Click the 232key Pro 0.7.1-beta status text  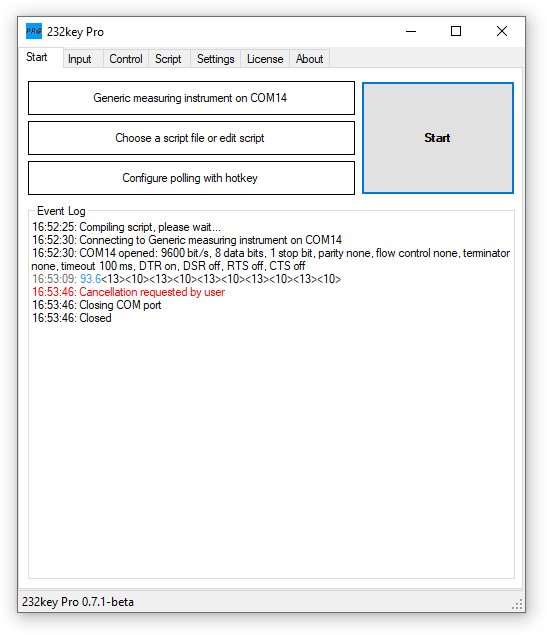tap(78, 602)
